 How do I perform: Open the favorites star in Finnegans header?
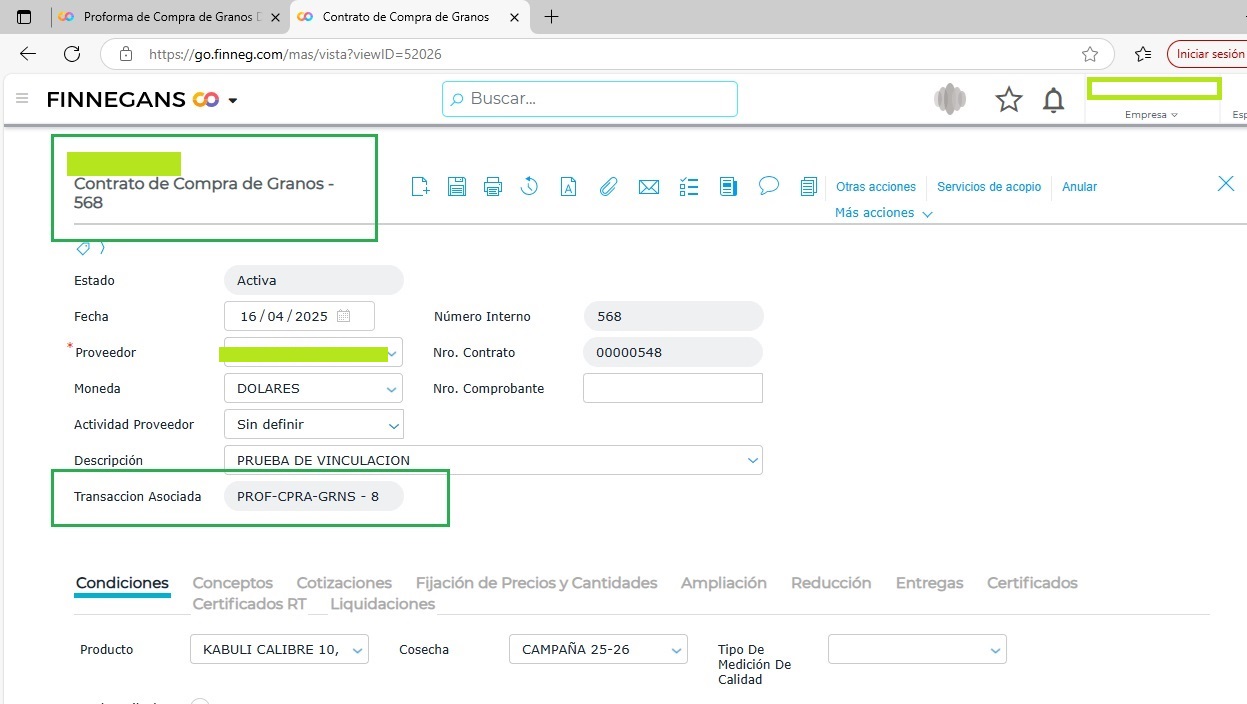(1008, 100)
